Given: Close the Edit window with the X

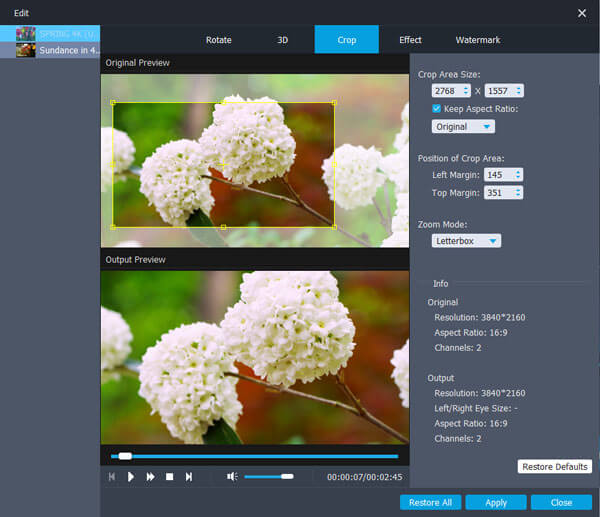Looking at the screenshot, I should [x=582, y=13].
